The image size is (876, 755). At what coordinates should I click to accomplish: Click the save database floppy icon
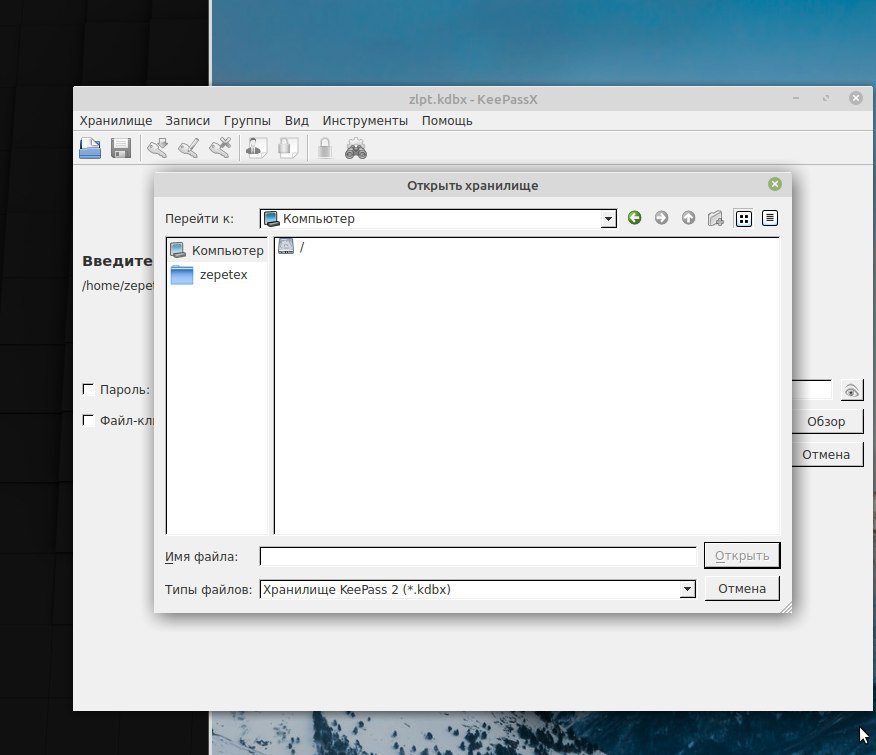(x=121, y=148)
